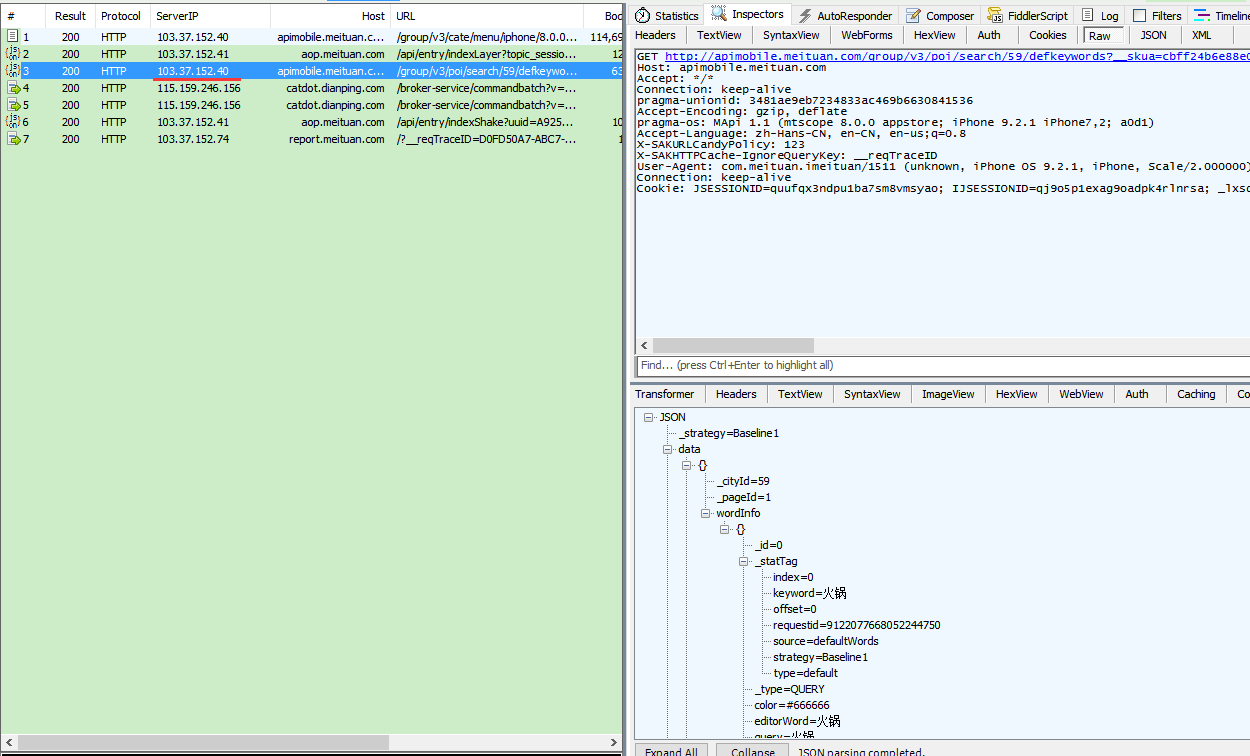Click the Log document icon
The height and width of the screenshot is (756, 1250).
click(1088, 16)
